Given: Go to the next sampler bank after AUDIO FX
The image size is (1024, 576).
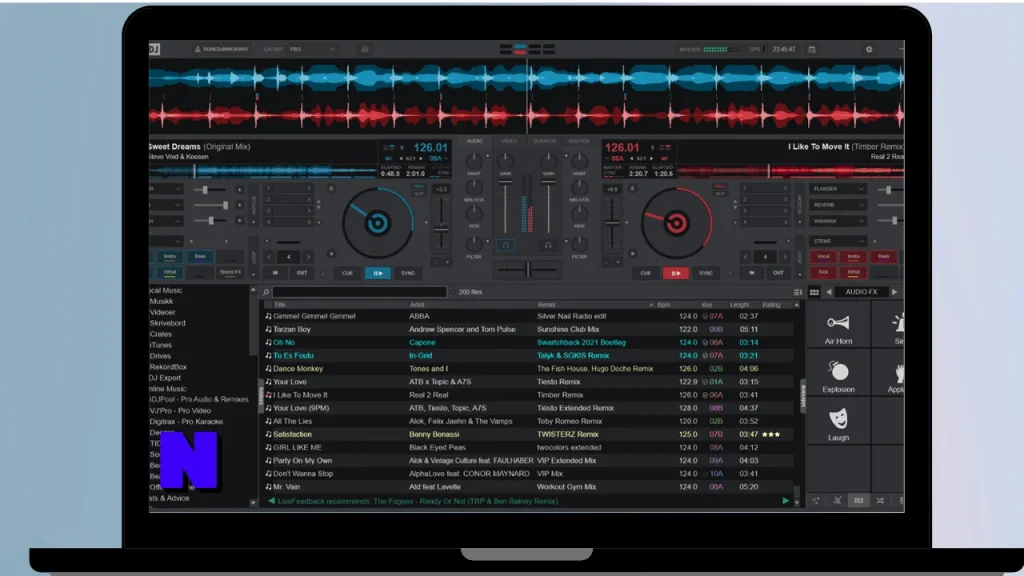Looking at the screenshot, I should pyautogui.click(x=894, y=292).
